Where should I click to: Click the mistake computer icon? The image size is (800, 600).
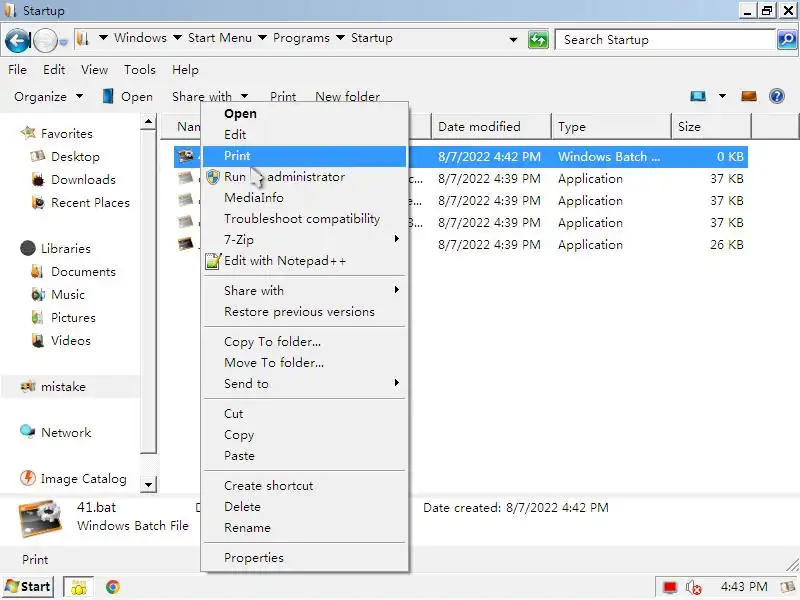(28, 386)
